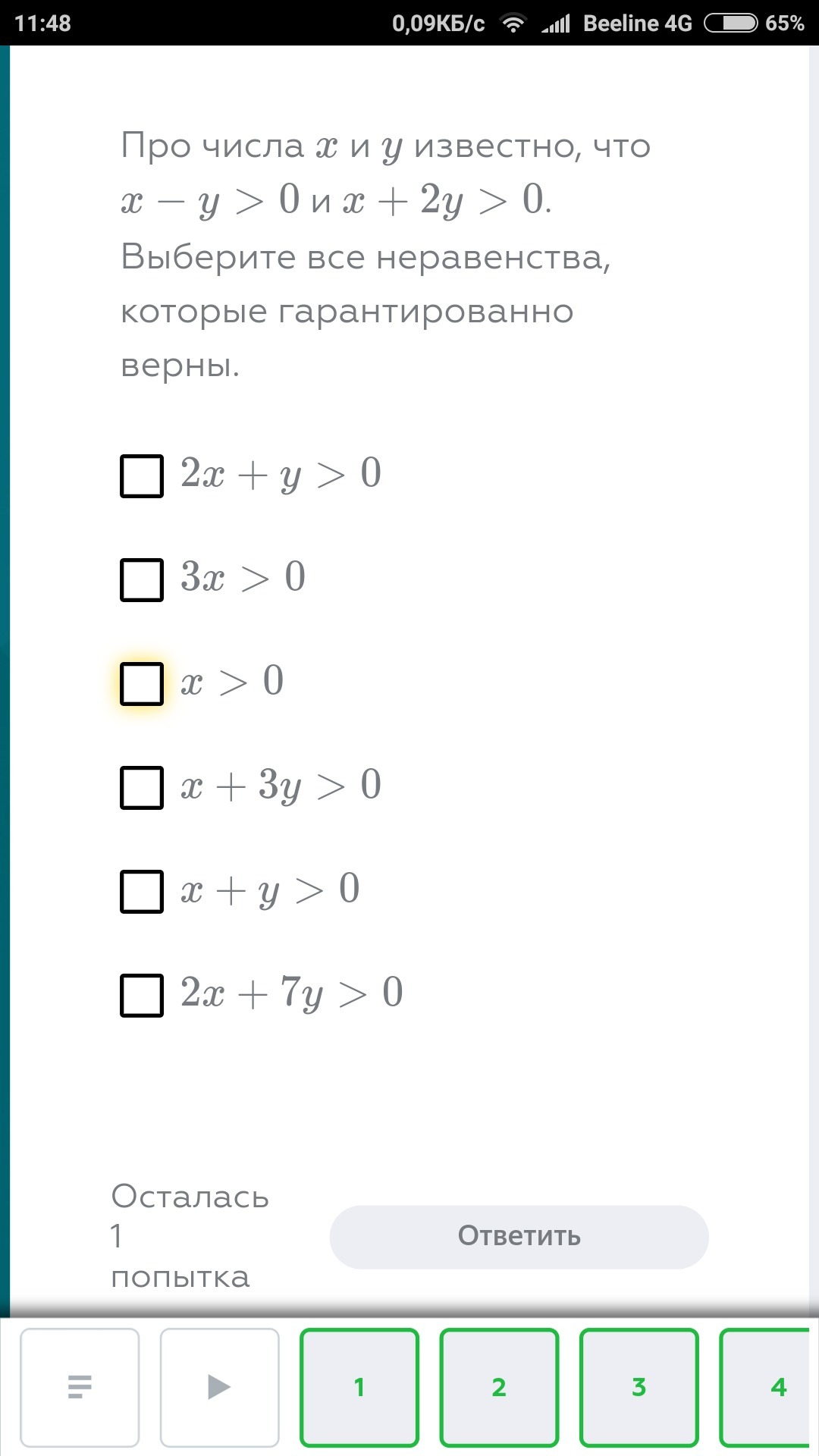Tap the Beeline 4G carrier label
The height and width of the screenshot is (1456, 819).
pos(638,23)
